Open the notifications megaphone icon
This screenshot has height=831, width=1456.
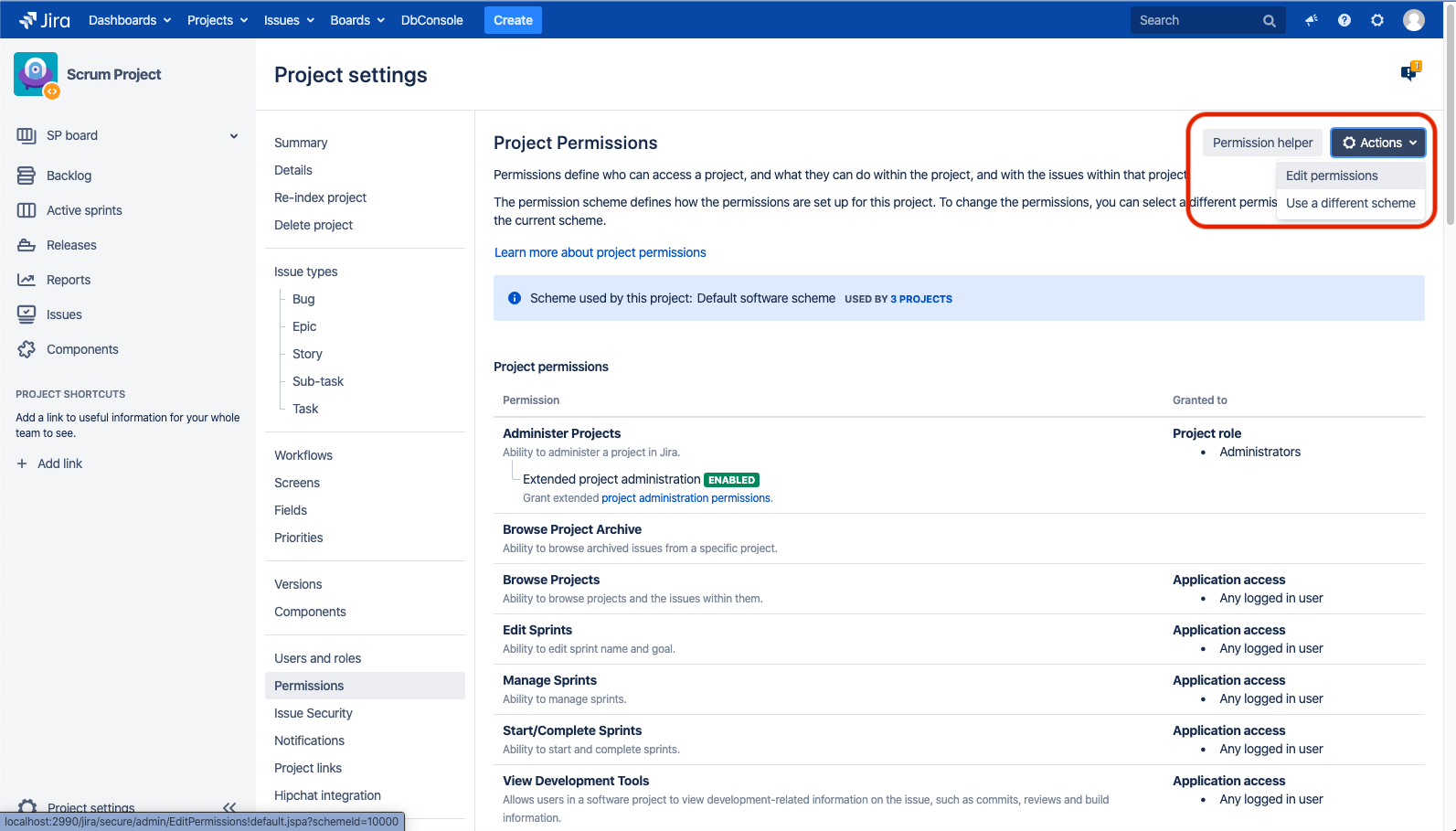(x=1312, y=20)
